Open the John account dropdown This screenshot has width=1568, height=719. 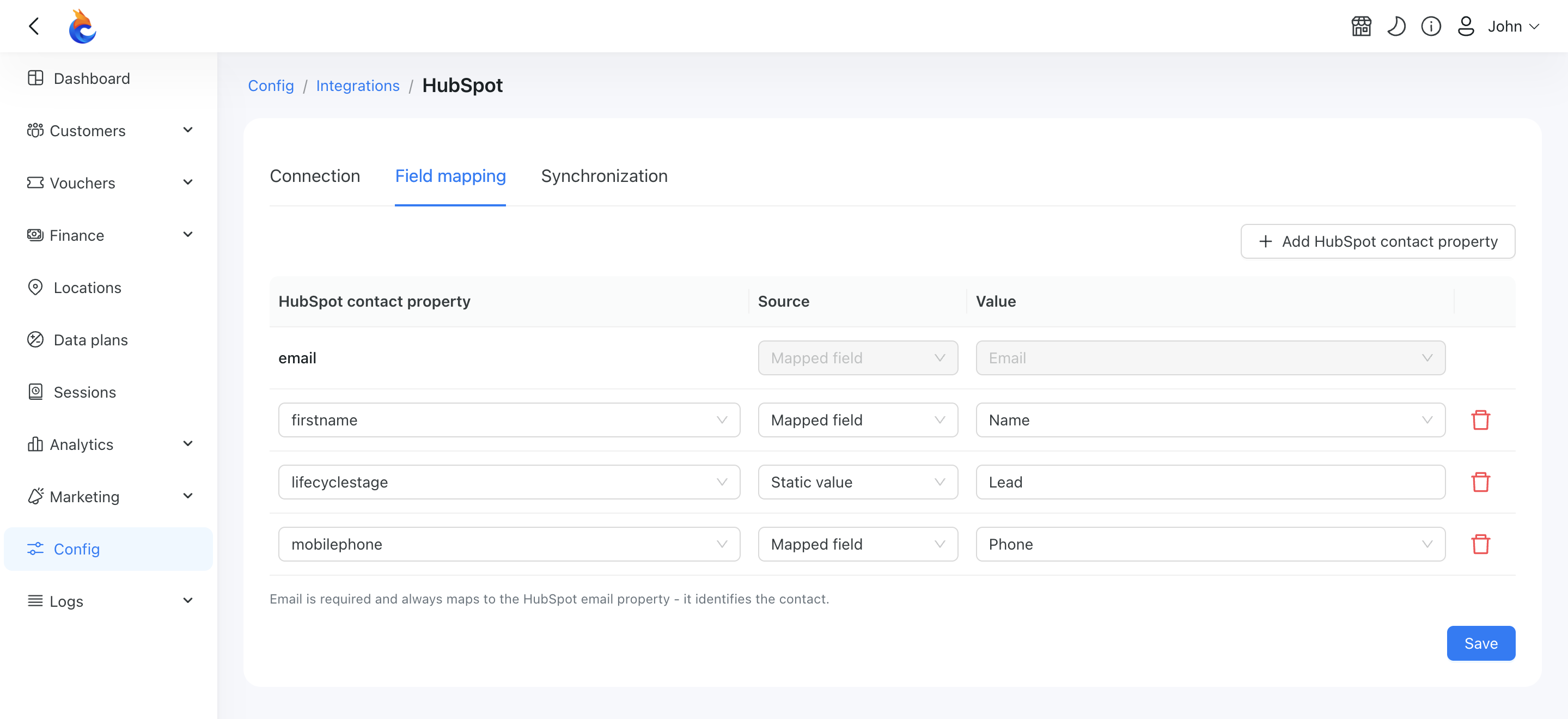pyautogui.click(x=1513, y=26)
